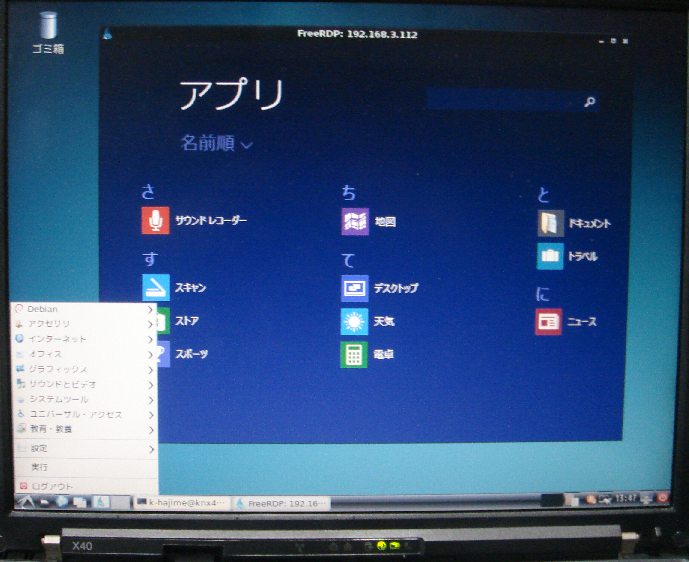Click the FreeRDP: 192.168.3.112 title text
The width and height of the screenshot is (689, 562).
point(357,34)
